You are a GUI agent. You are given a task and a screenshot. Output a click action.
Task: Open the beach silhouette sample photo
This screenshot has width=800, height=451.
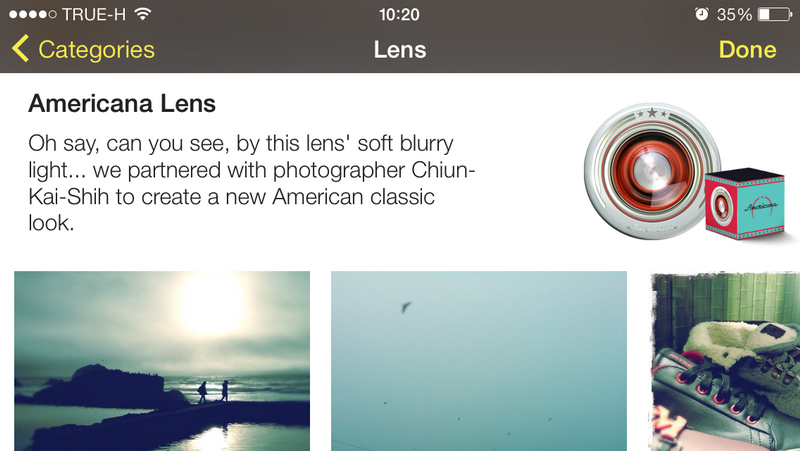pyautogui.click(x=162, y=361)
